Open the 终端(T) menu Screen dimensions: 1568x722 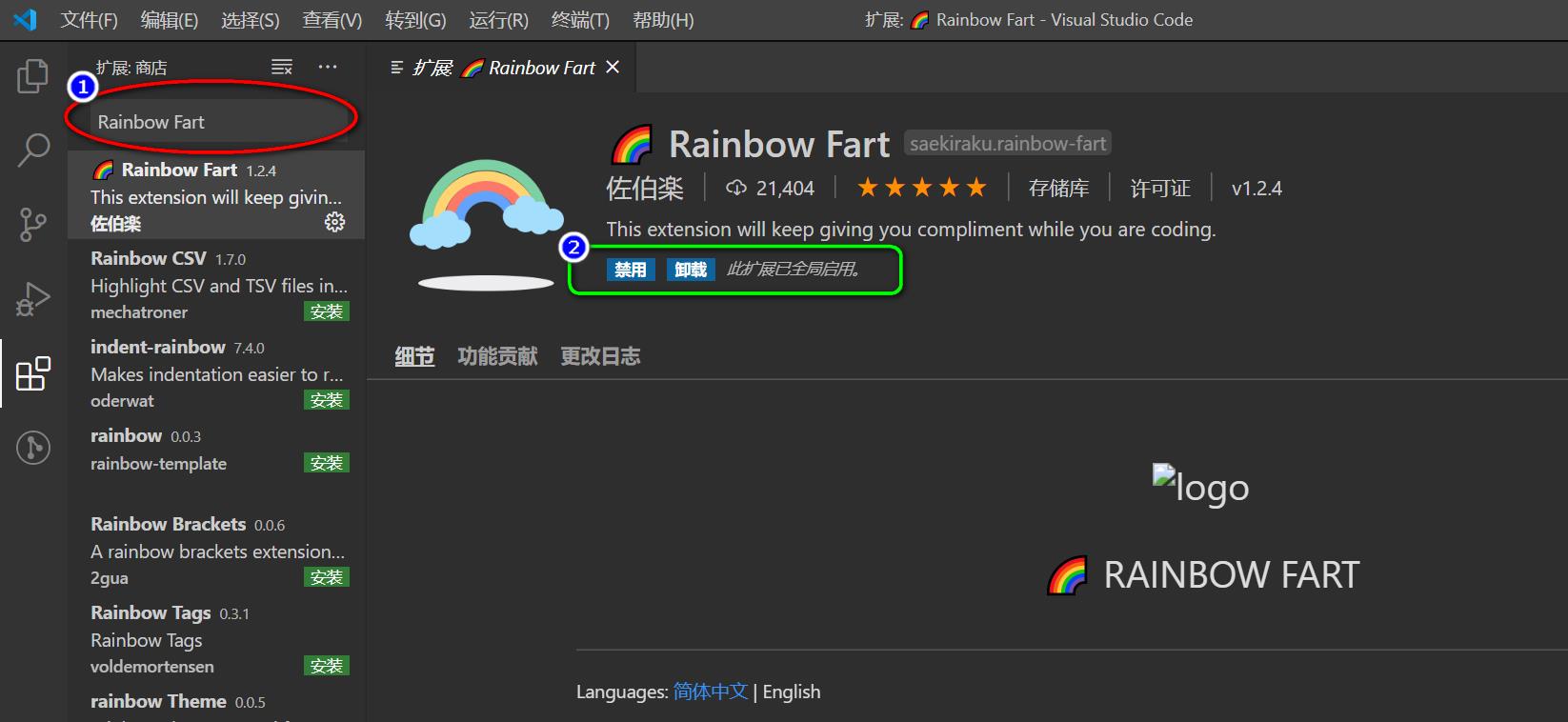tap(581, 20)
